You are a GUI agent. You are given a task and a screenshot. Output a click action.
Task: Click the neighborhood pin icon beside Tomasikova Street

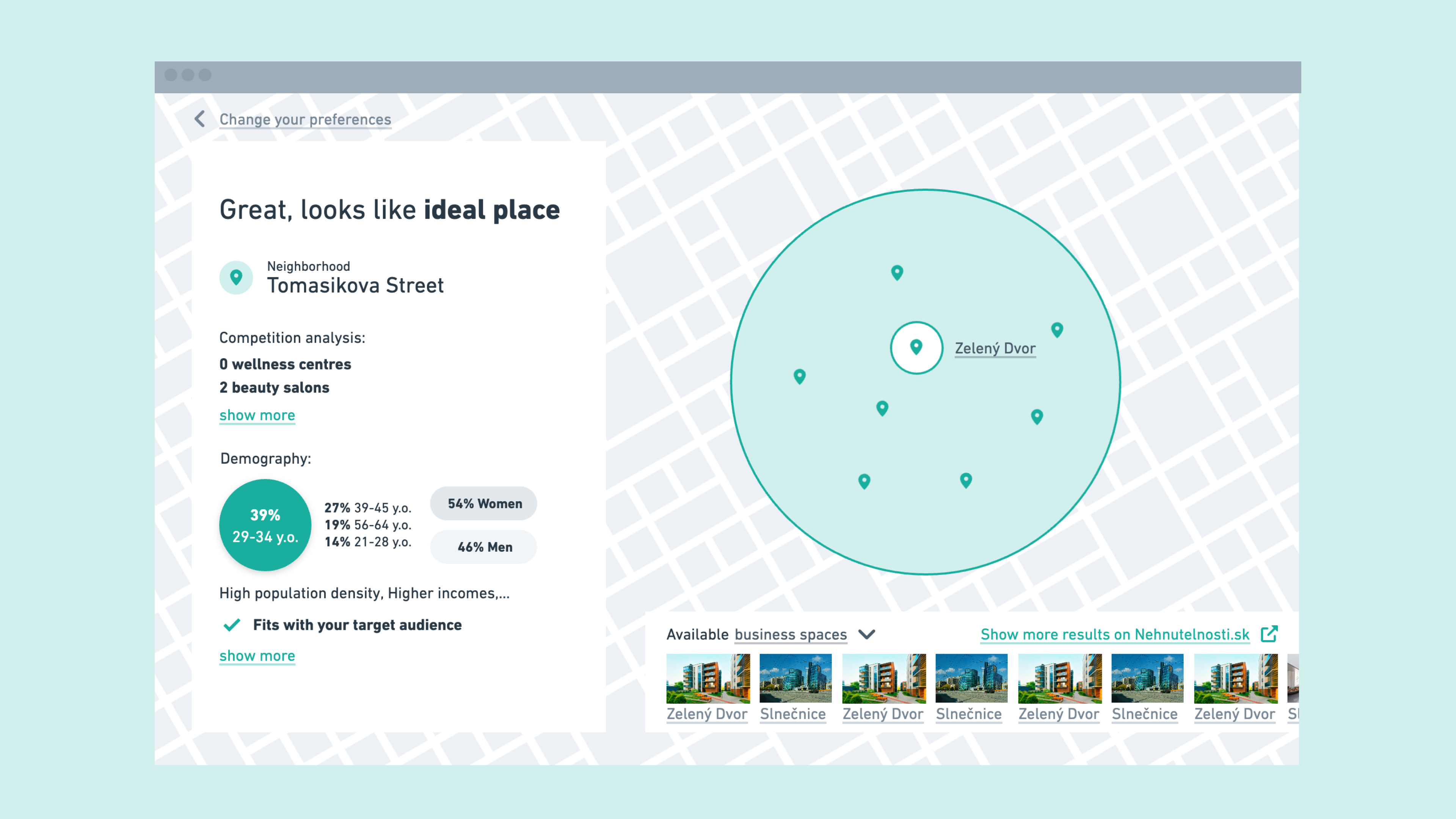click(x=236, y=278)
